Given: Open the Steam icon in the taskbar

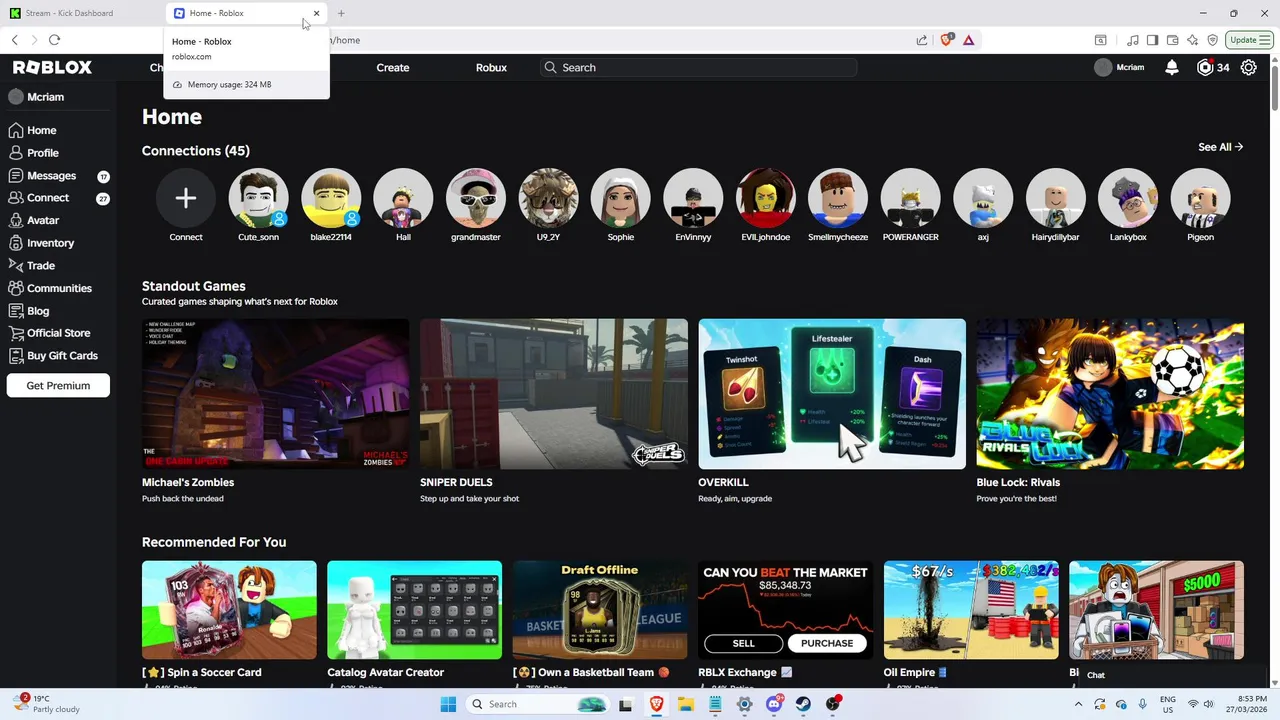Looking at the screenshot, I should coord(803,704).
